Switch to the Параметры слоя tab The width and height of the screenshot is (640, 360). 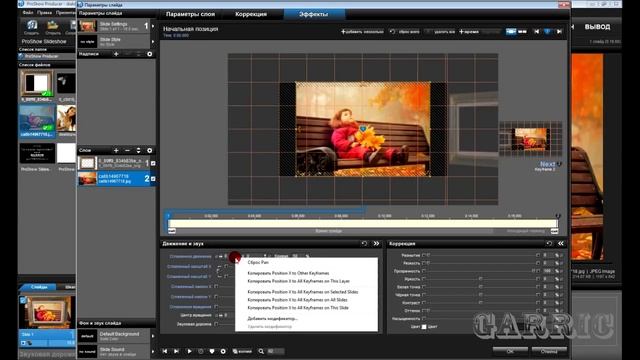pos(190,14)
